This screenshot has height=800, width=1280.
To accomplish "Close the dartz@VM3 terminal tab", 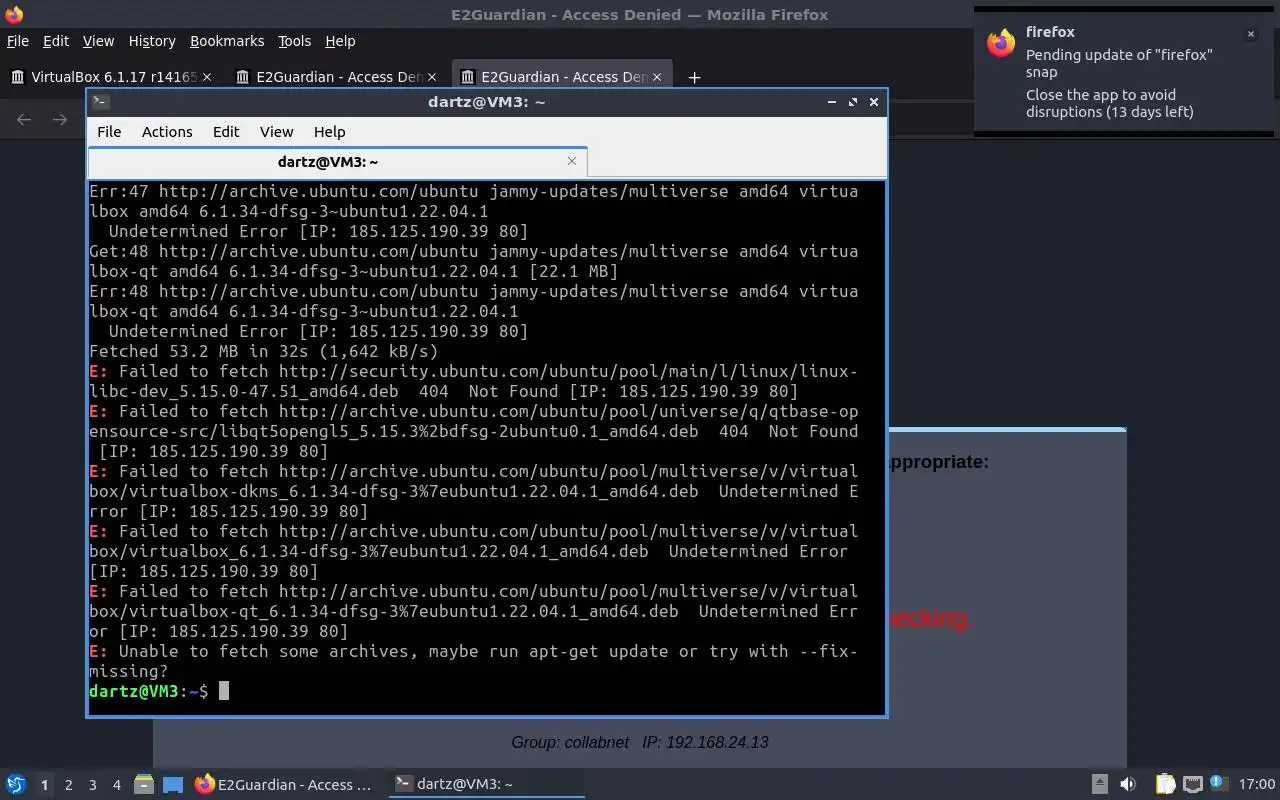I will click(x=572, y=161).
